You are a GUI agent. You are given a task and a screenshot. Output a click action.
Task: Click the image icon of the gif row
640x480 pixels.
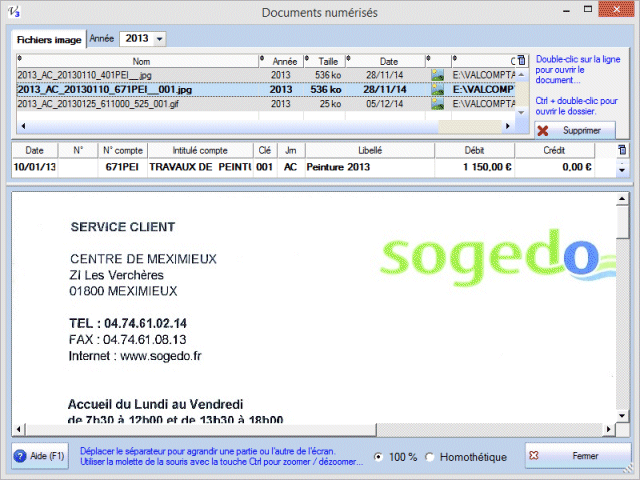(x=436, y=103)
